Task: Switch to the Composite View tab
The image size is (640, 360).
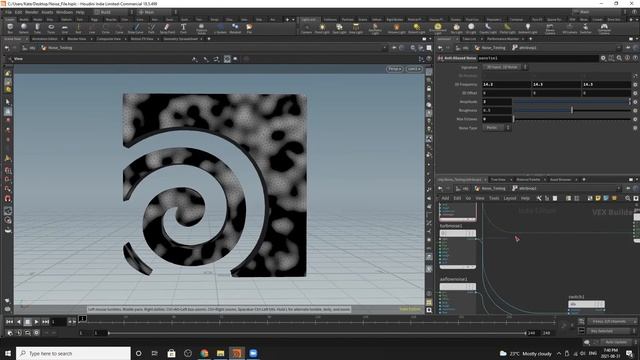Action: 109,39
